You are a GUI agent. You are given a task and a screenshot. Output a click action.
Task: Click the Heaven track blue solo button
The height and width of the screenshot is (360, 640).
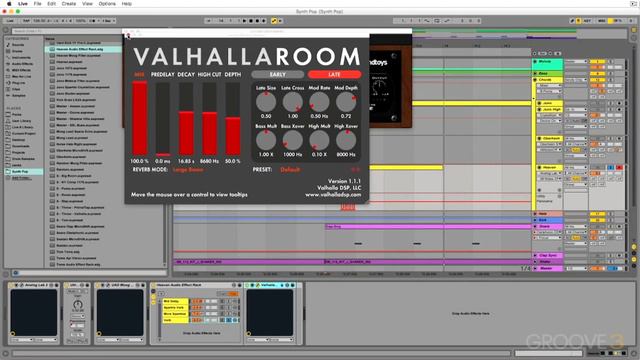[610, 167]
